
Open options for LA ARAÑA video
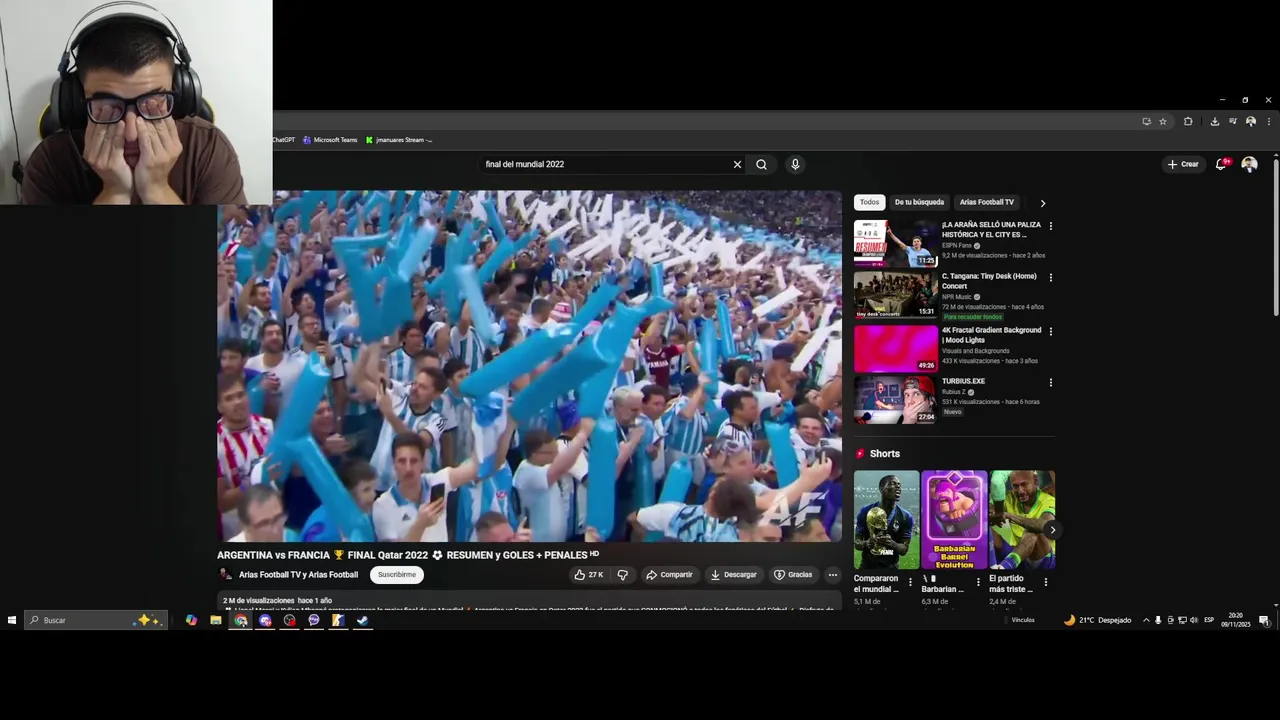pos(1050,226)
